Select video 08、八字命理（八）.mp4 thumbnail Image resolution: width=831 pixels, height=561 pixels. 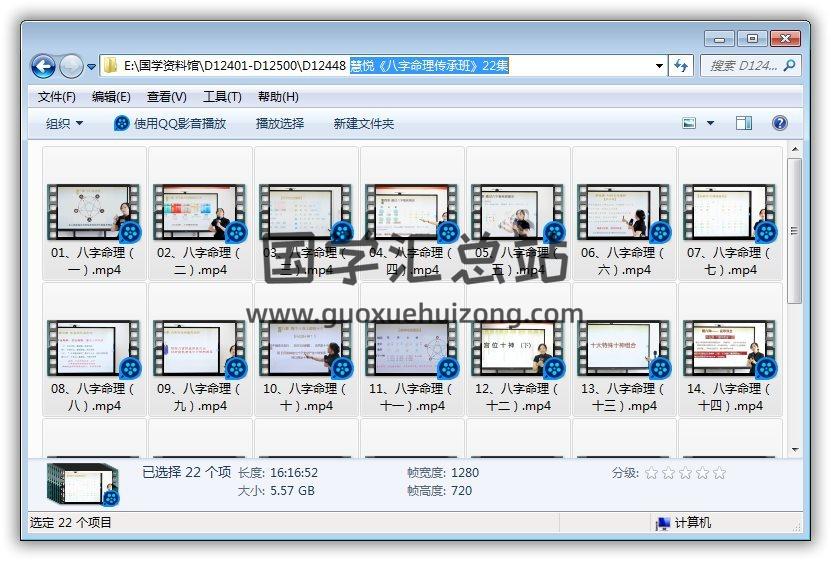[x=94, y=348]
